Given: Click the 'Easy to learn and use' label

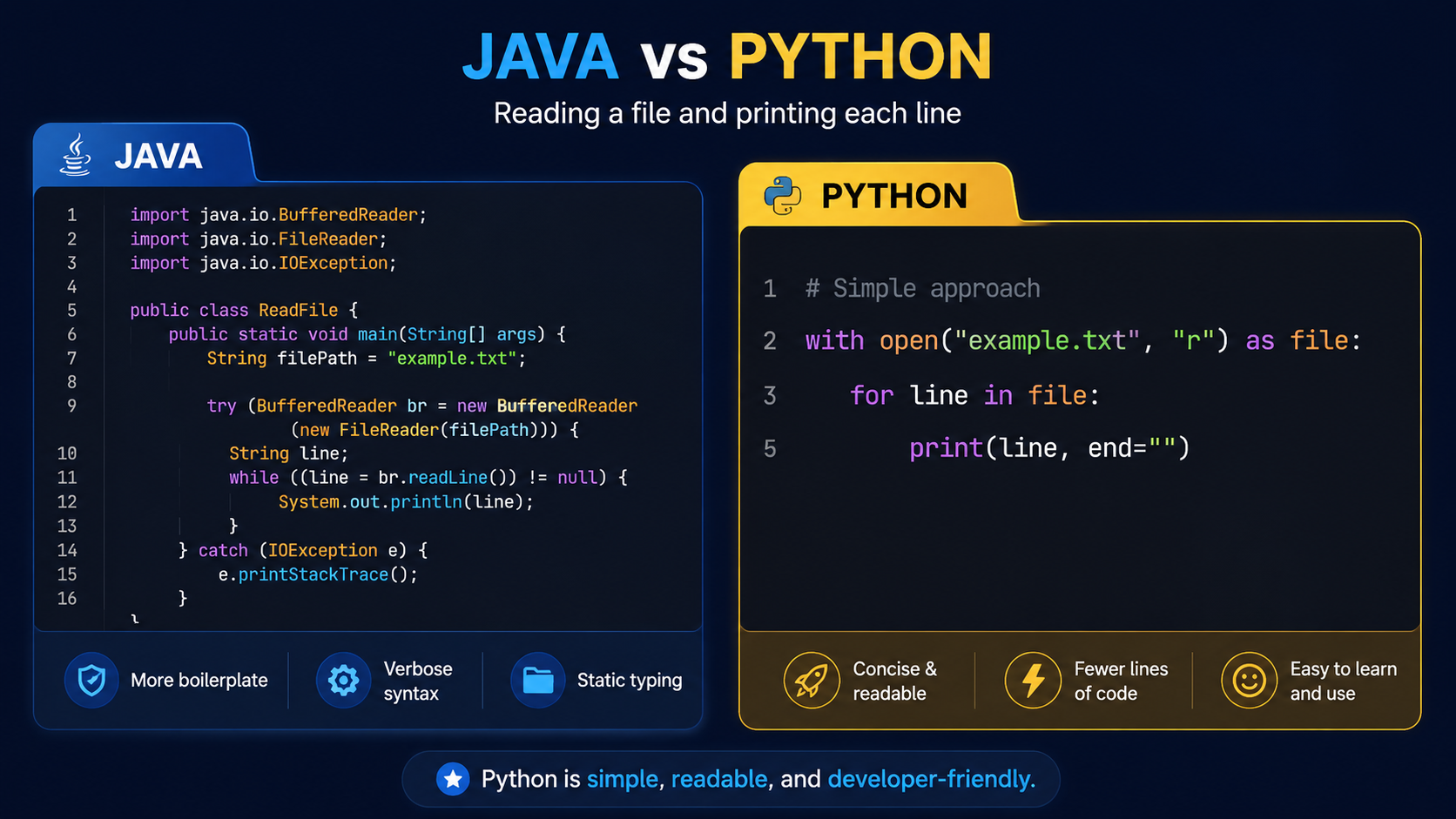Looking at the screenshot, I should click(1344, 681).
